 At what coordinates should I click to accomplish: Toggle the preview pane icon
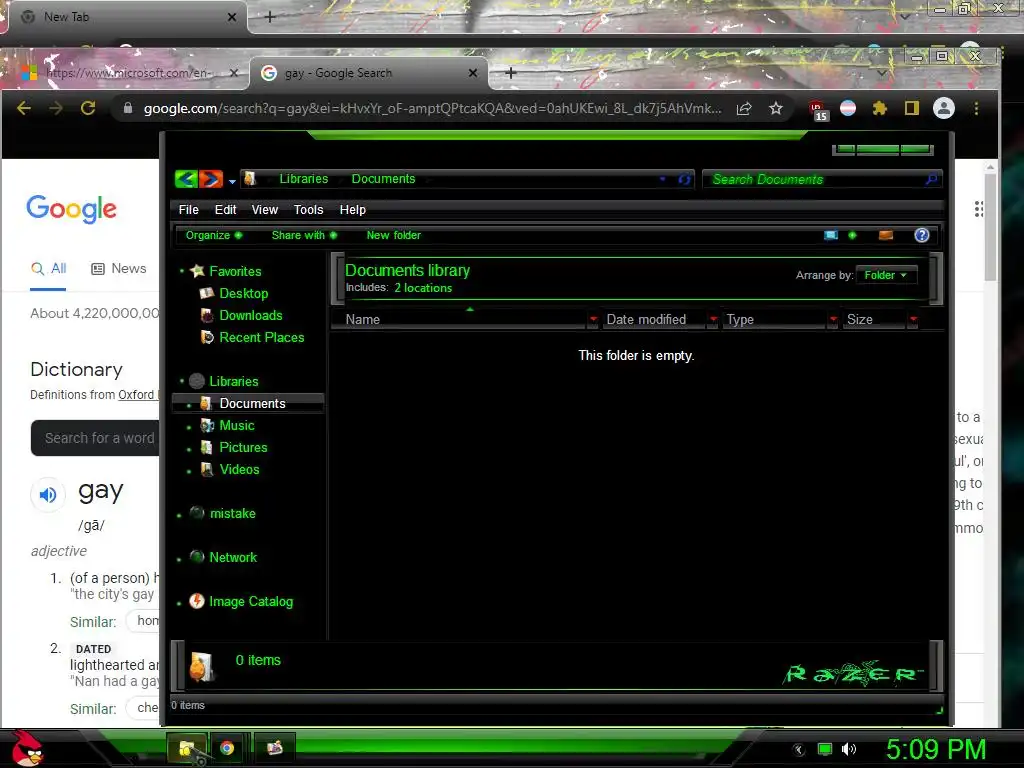886,235
